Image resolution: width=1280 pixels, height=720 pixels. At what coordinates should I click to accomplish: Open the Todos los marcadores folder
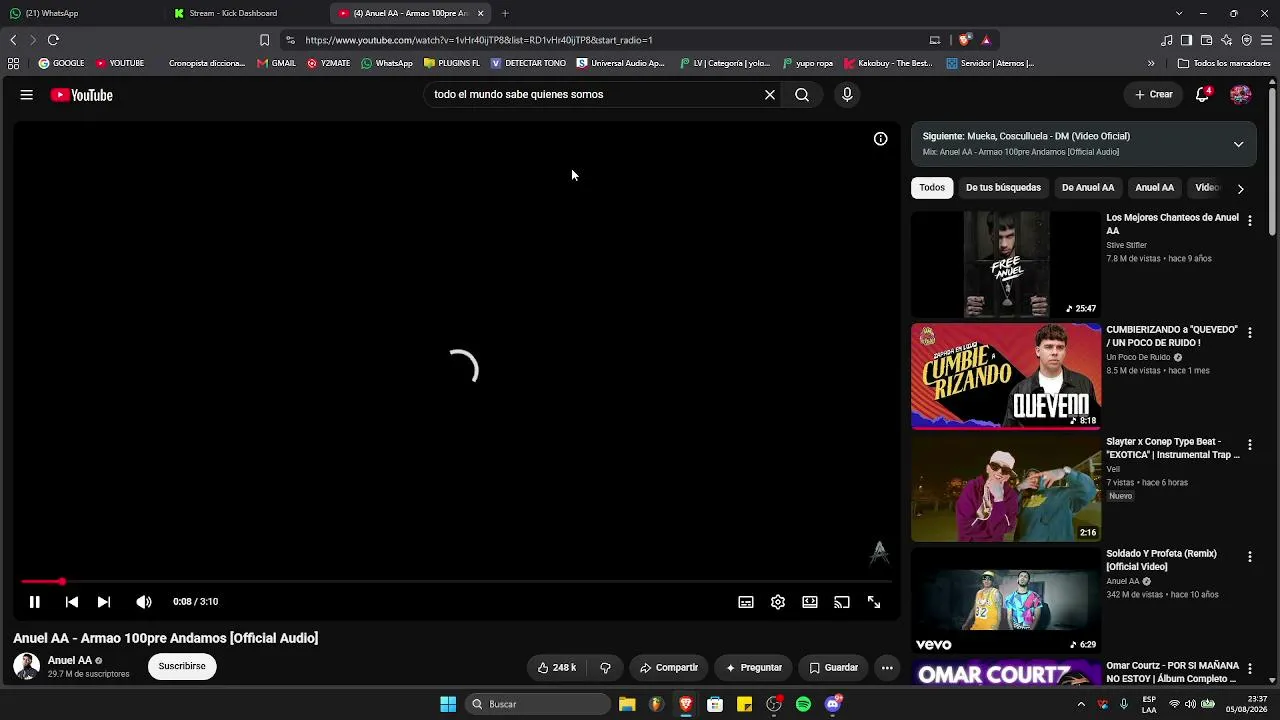[x=1224, y=63]
